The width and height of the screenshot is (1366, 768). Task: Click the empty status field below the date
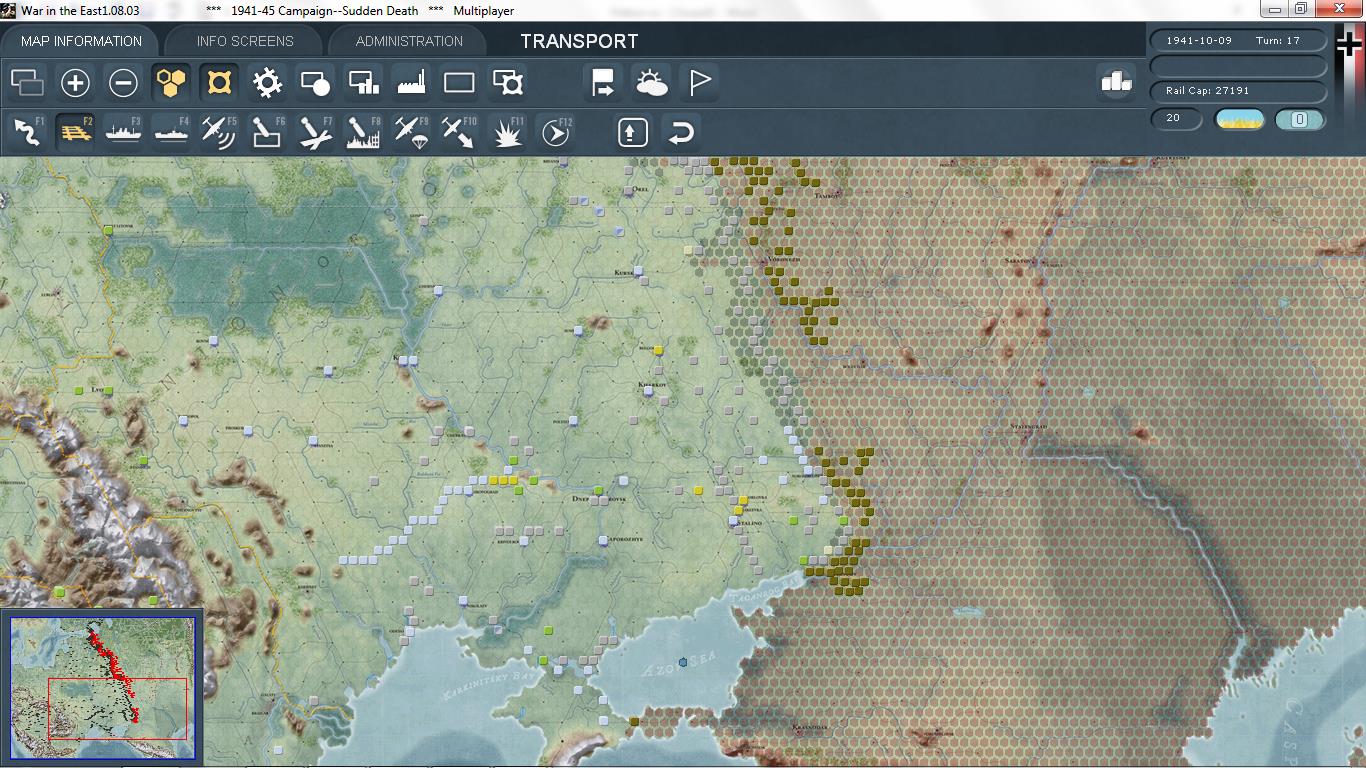coord(1239,66)
